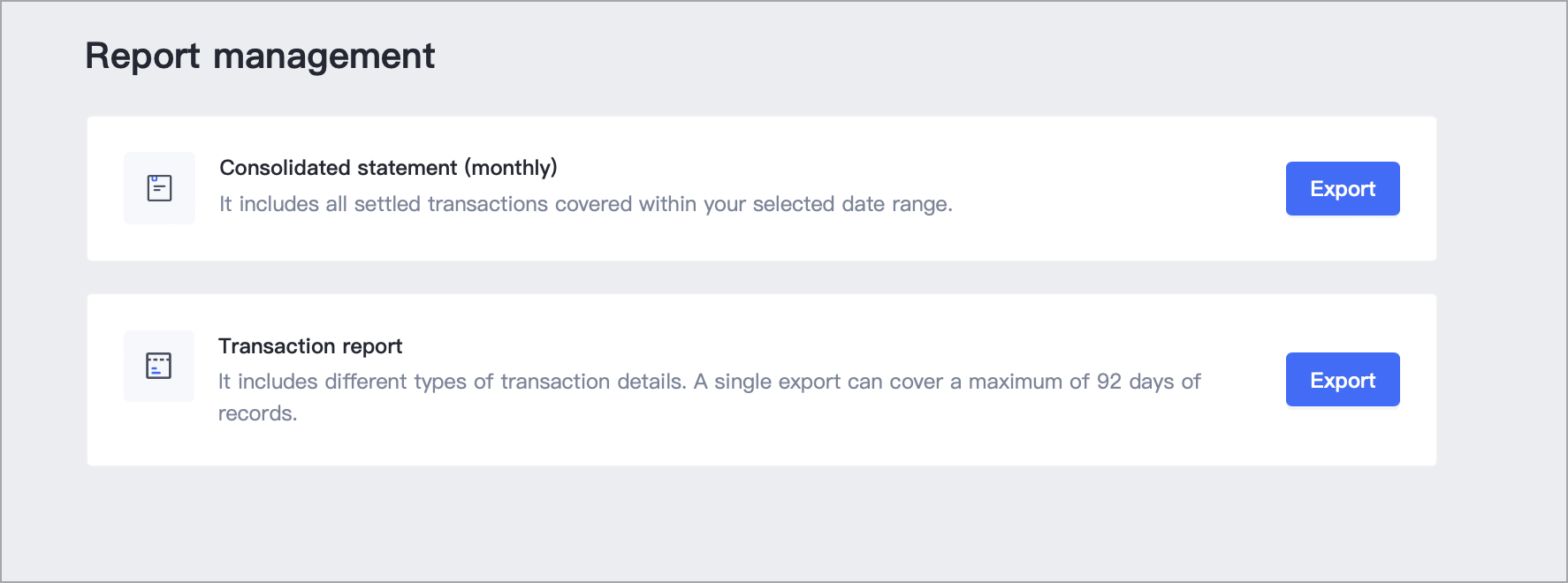The width and height of the screenshot is (1568, 583).
Task: Click the word "management" in the page heading
Action: pos(324,57)
